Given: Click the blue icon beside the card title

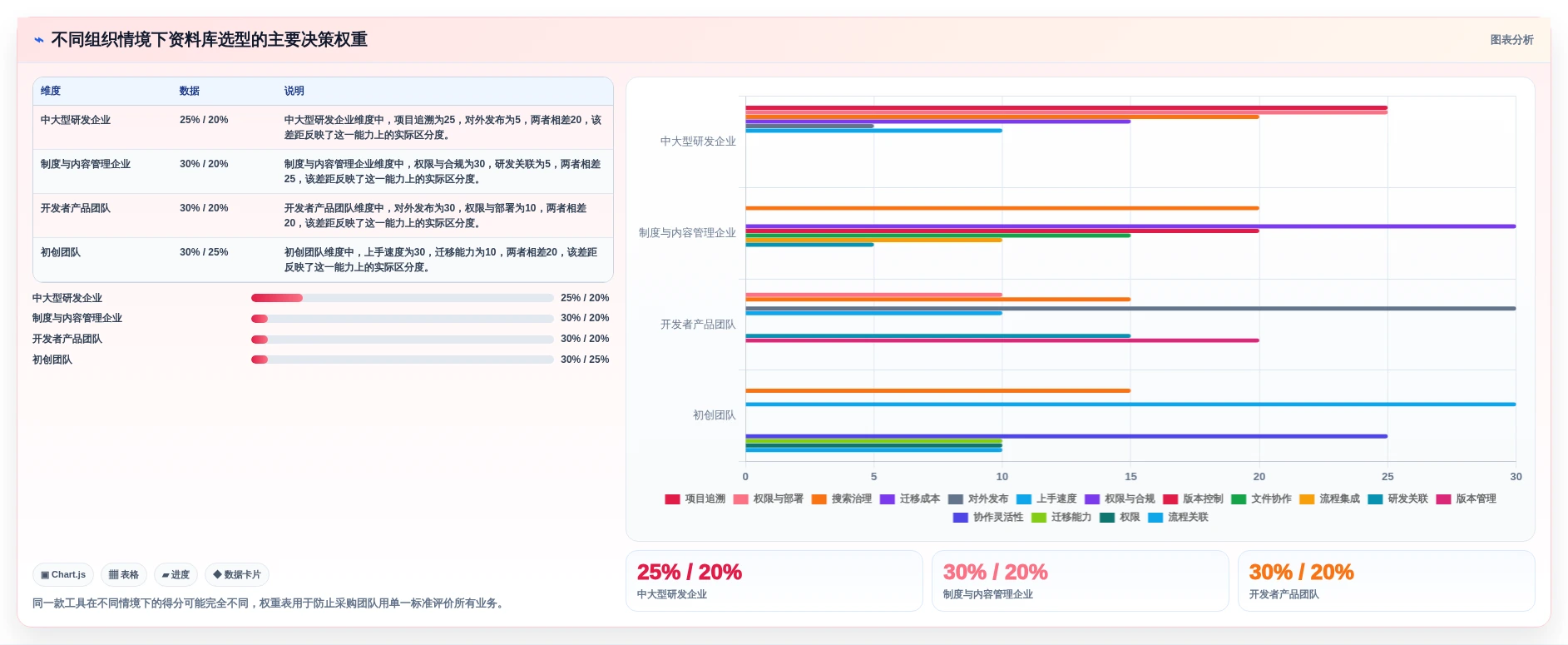Looking at the screenshot, I should tap(39, 40).
